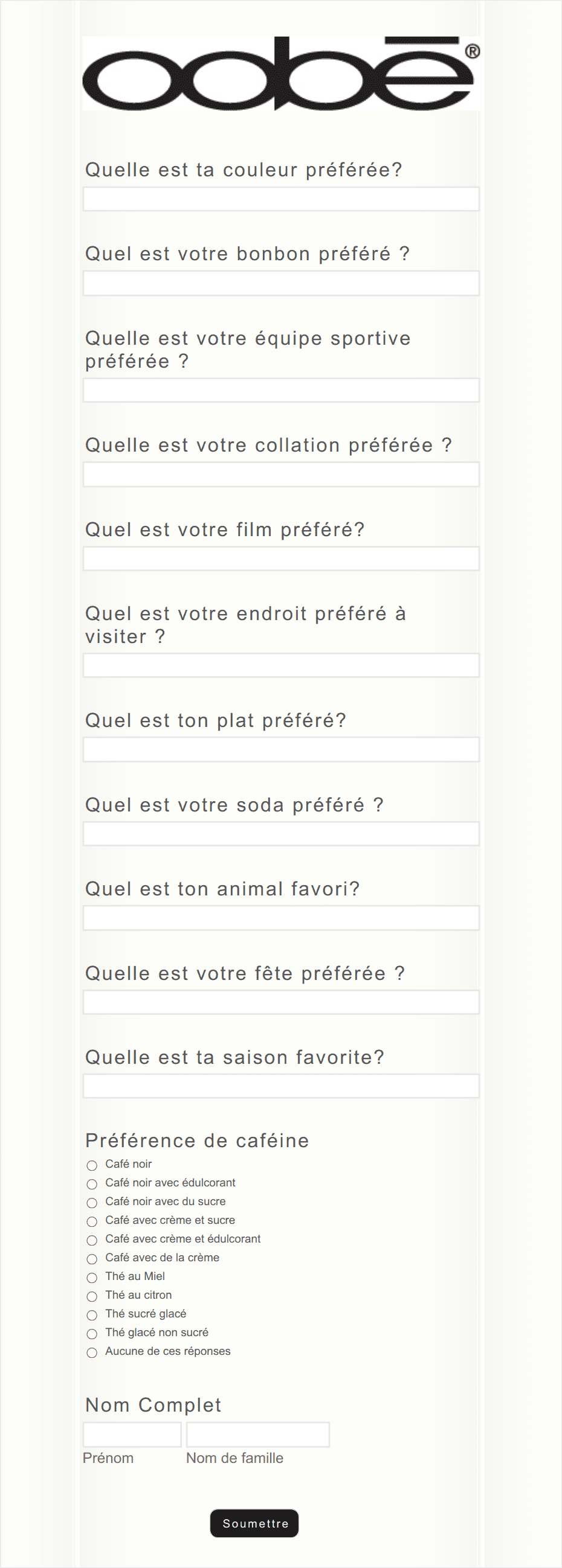This screenshot has height=1568, width=562.
Task: Select Thé au Miel option
Action: tap(92, 1278)
